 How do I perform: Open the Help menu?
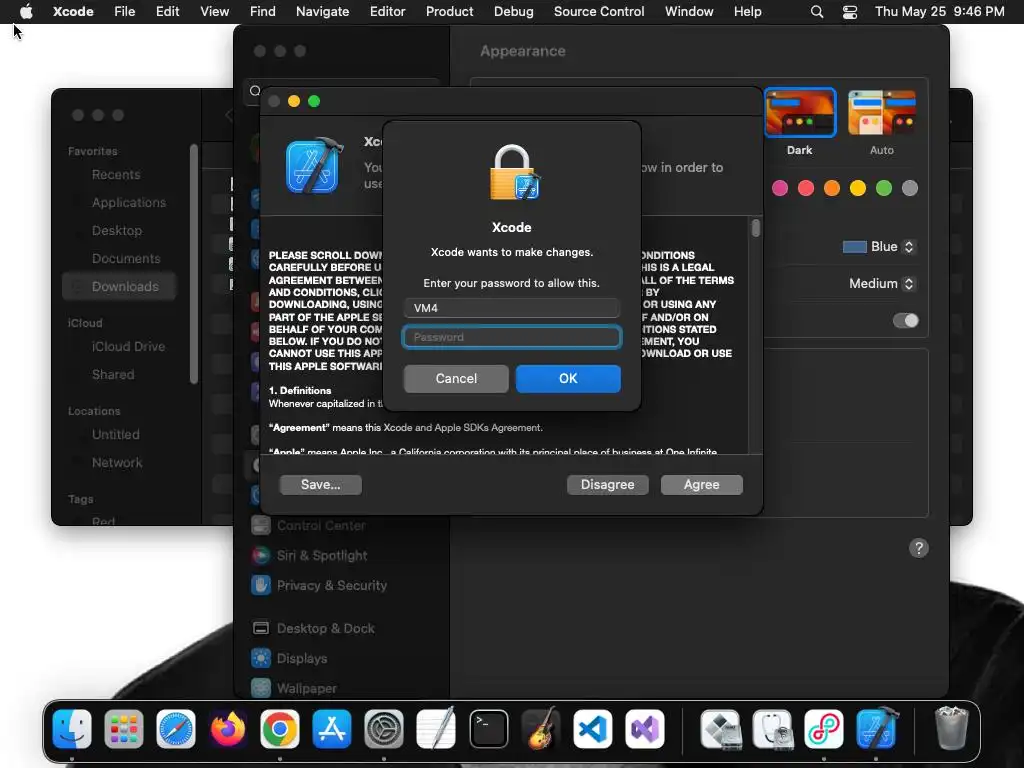[747, 11]
